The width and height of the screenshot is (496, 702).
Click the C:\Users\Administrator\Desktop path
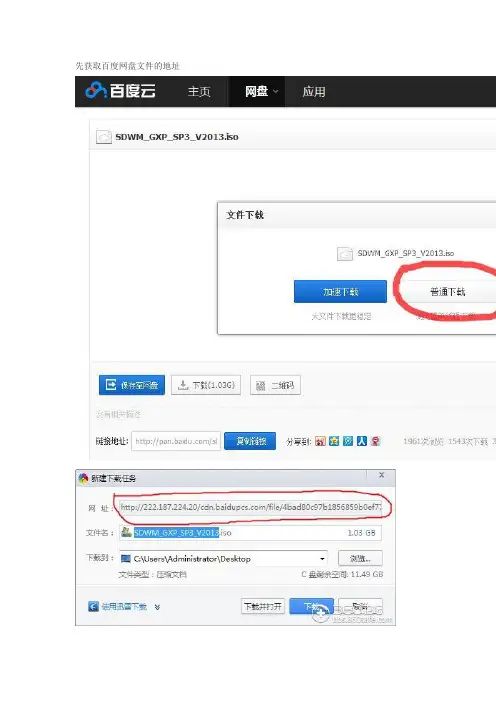(192, 559)
